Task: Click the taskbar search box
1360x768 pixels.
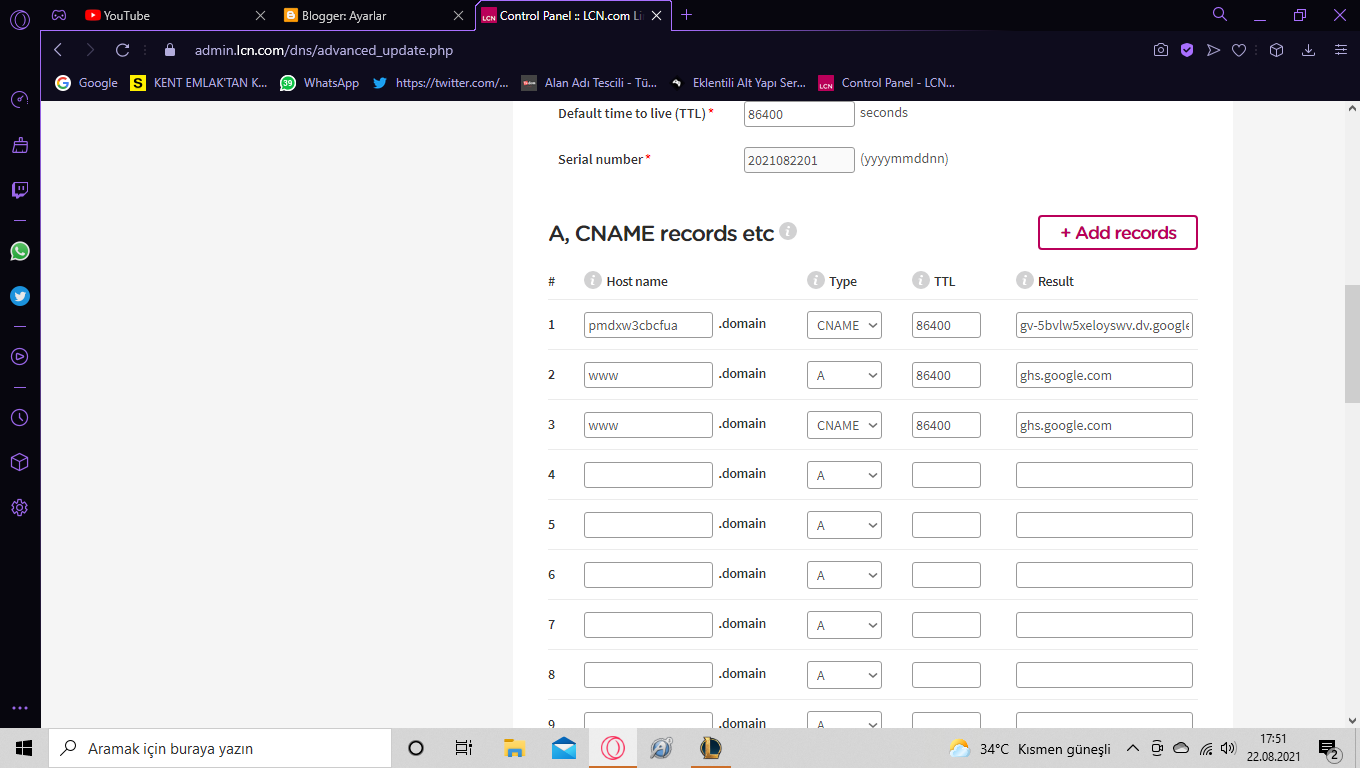Action: 220,748
